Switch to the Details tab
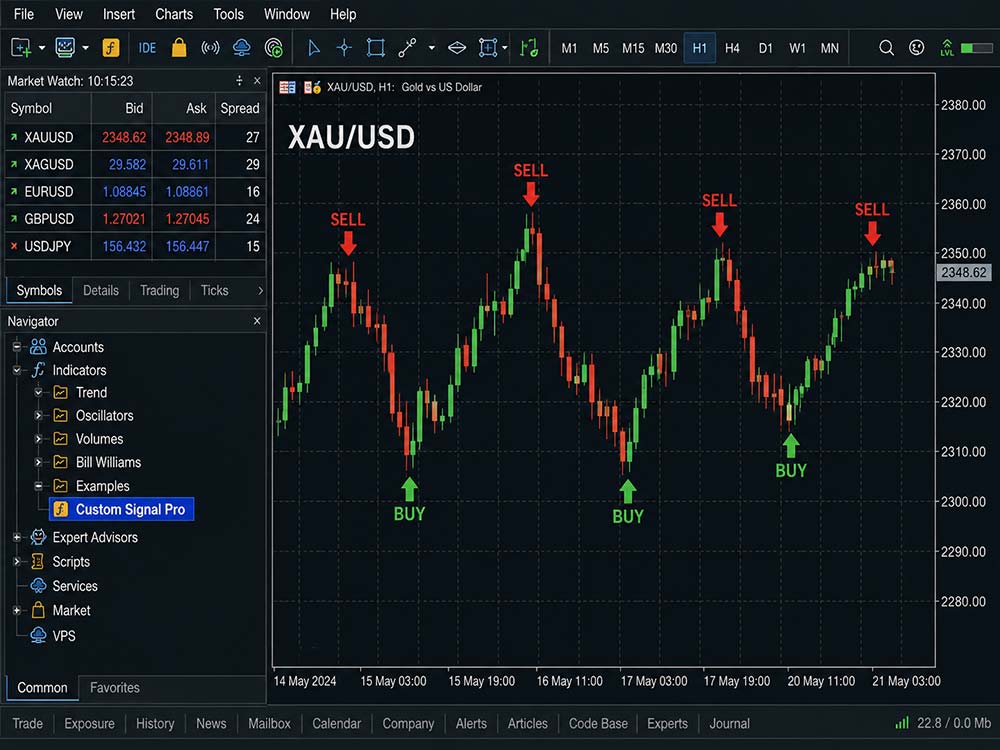1000x750 pixels. (101, 290)
